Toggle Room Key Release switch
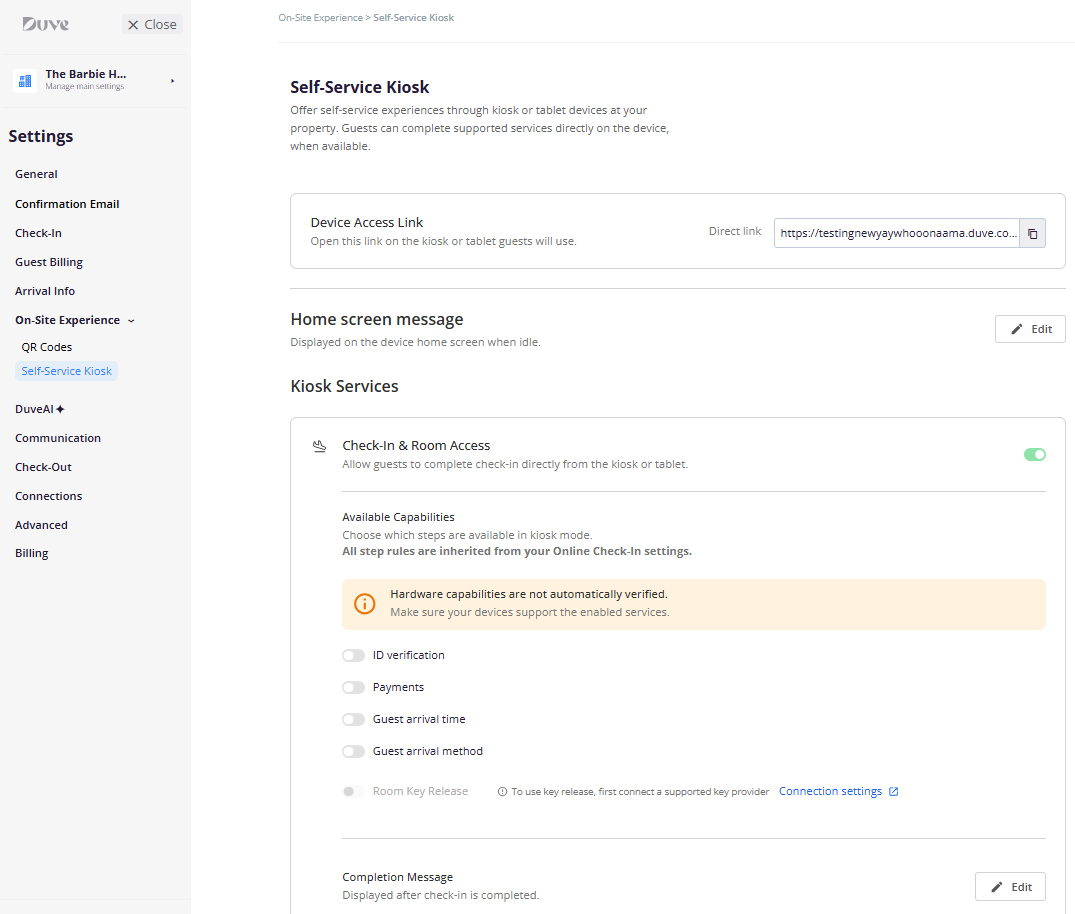Viewport: 1075px width, 914px height. (354, 791)
